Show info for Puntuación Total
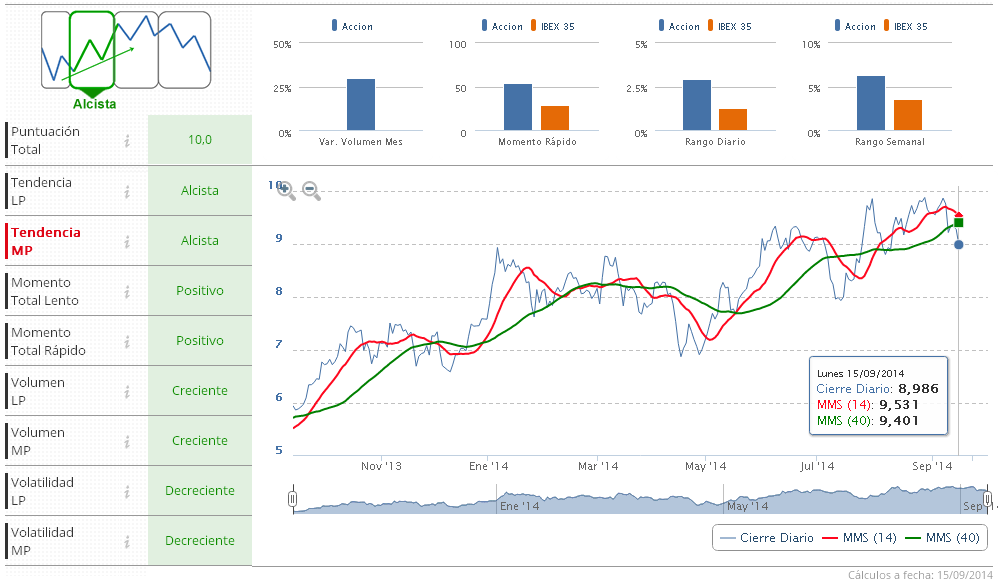This screenshot has width=999, height=584. coord(128,141)
